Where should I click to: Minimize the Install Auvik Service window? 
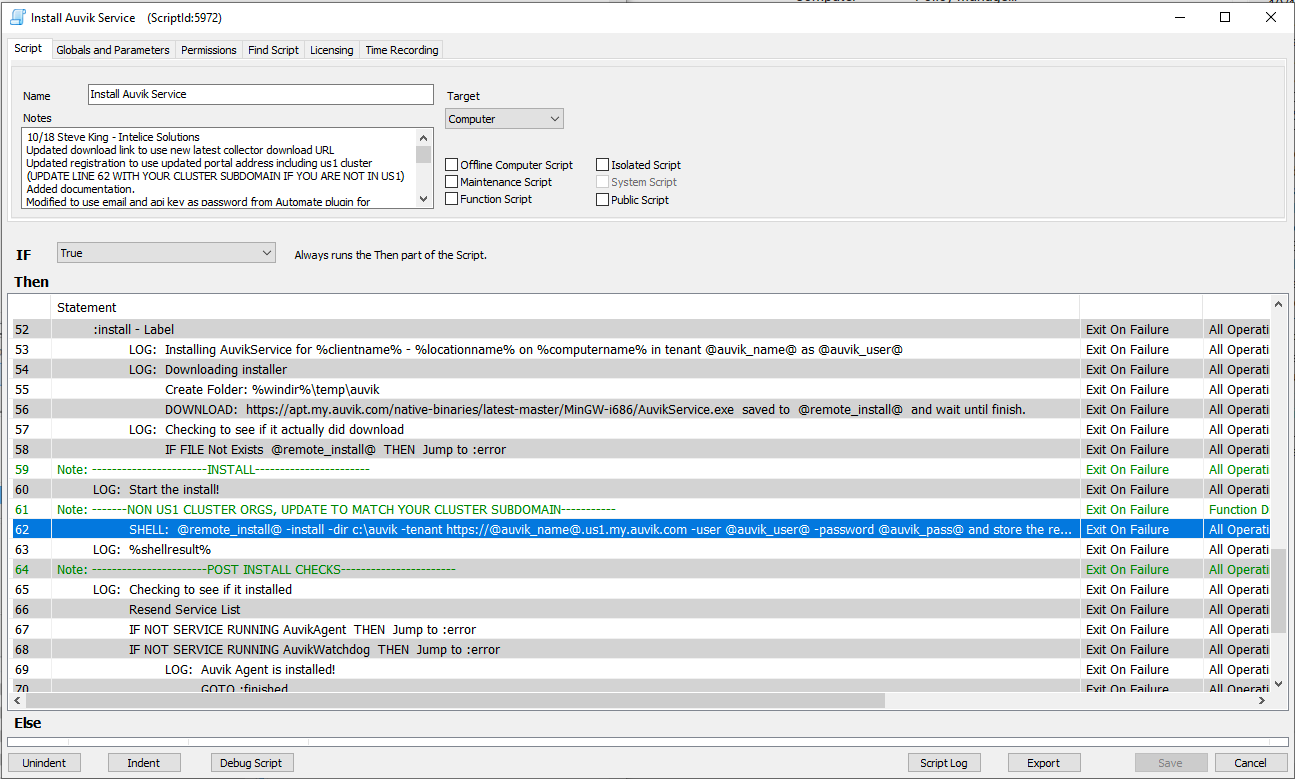click(1180, 17)
